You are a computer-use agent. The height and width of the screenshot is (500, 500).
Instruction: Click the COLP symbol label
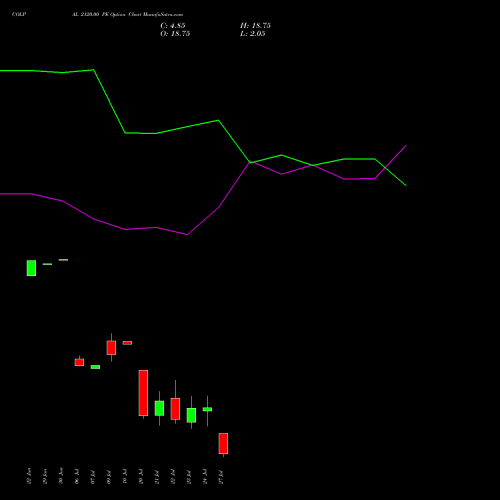click(19, 15)
